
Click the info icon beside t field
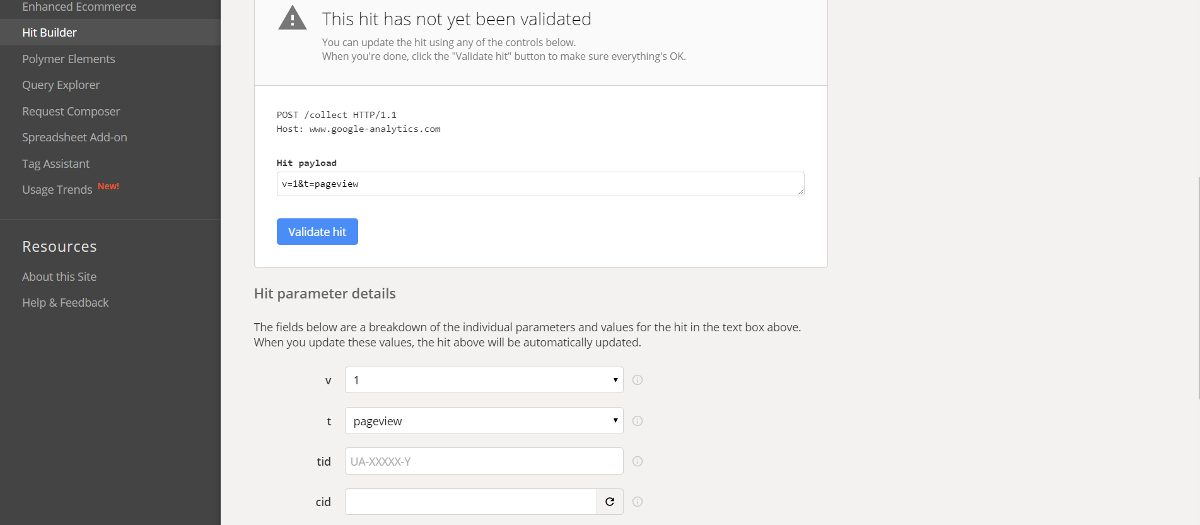point(637,421)
